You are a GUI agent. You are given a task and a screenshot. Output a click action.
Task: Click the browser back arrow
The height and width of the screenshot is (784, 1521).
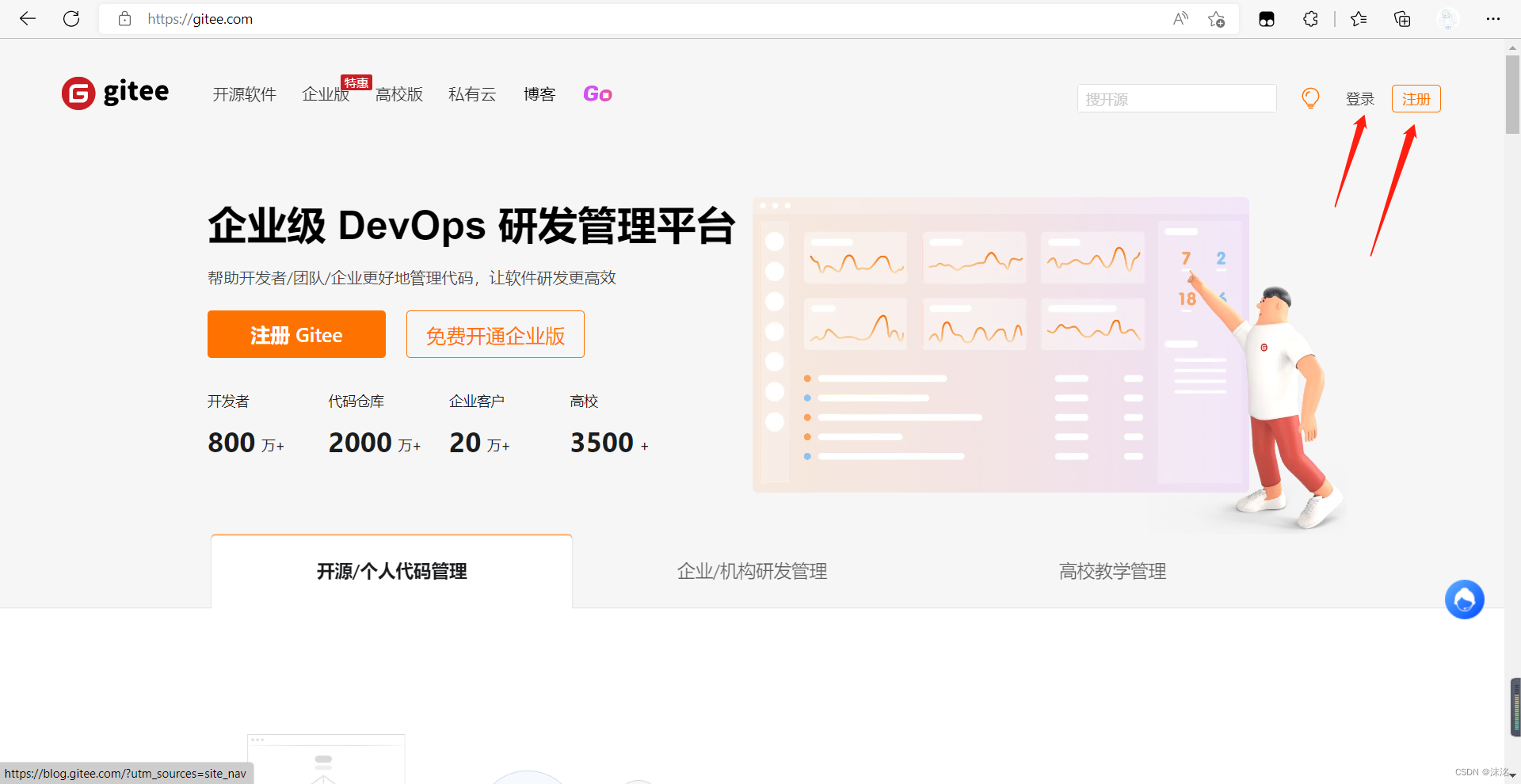pos(28,19)
